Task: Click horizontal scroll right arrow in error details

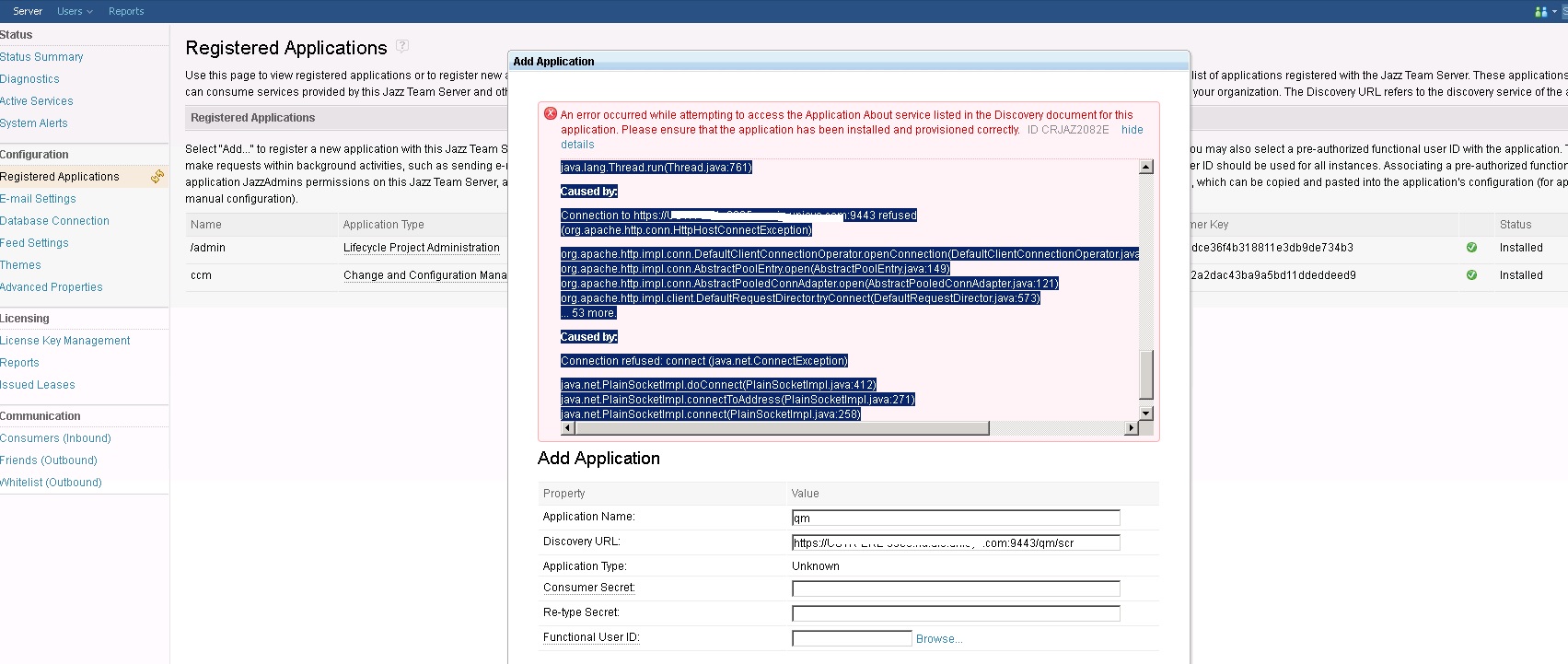Action: 1132,428
